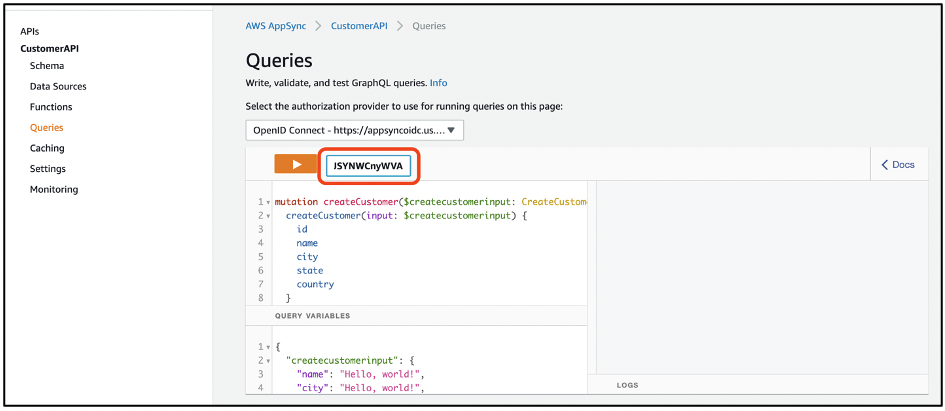Click the "city" key in query variables
The height and width of the screenshot is (411, 945).
(x=312, y=388)
